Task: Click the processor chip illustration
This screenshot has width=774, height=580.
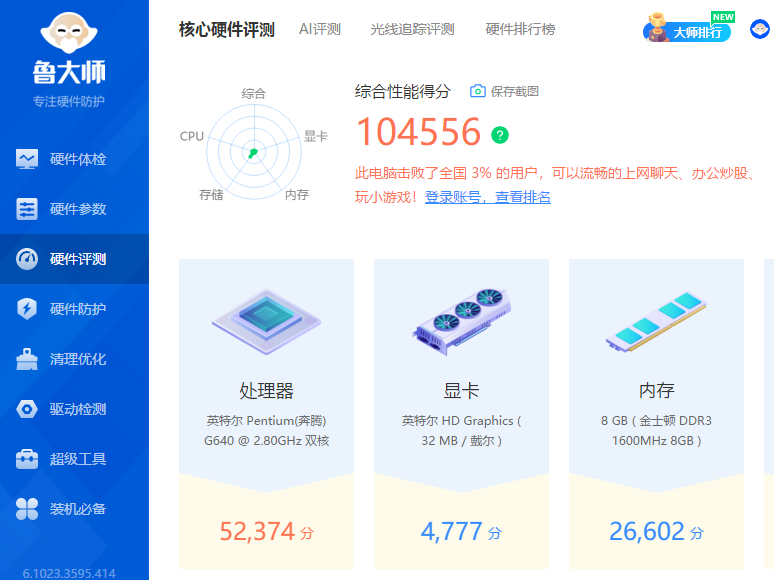Action: point(267,321)
